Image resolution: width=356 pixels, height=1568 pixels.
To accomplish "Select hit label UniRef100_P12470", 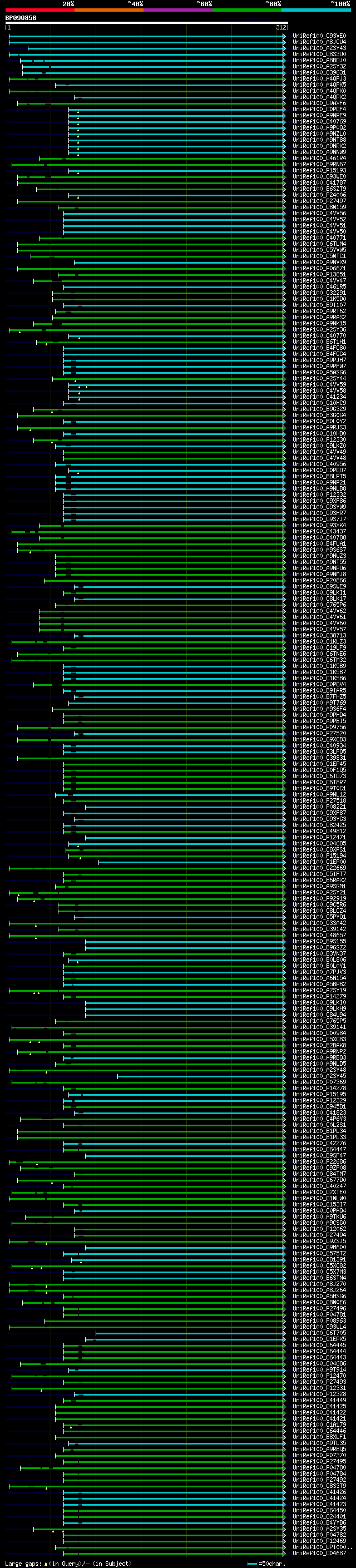I will (319, 1376).
